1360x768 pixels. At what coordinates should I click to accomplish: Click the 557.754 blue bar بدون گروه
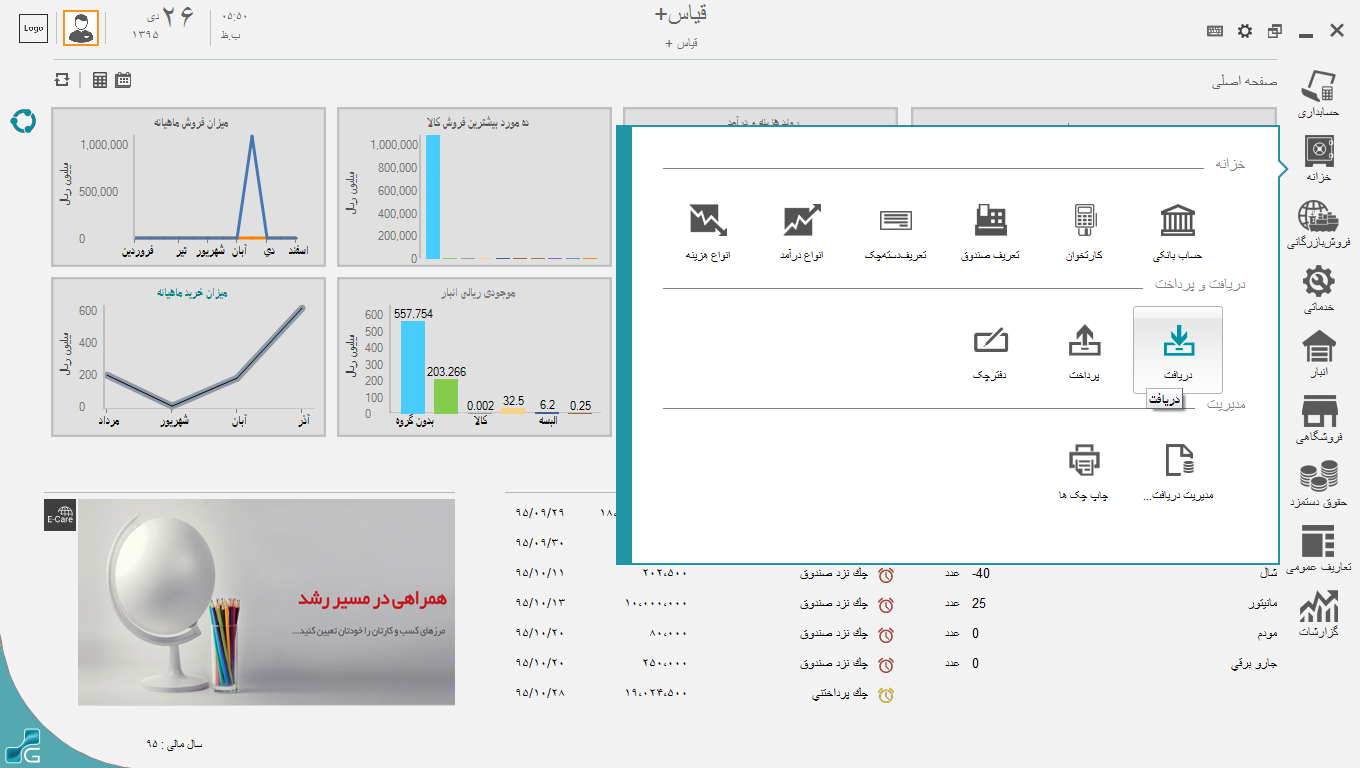[x=413, y=367]
